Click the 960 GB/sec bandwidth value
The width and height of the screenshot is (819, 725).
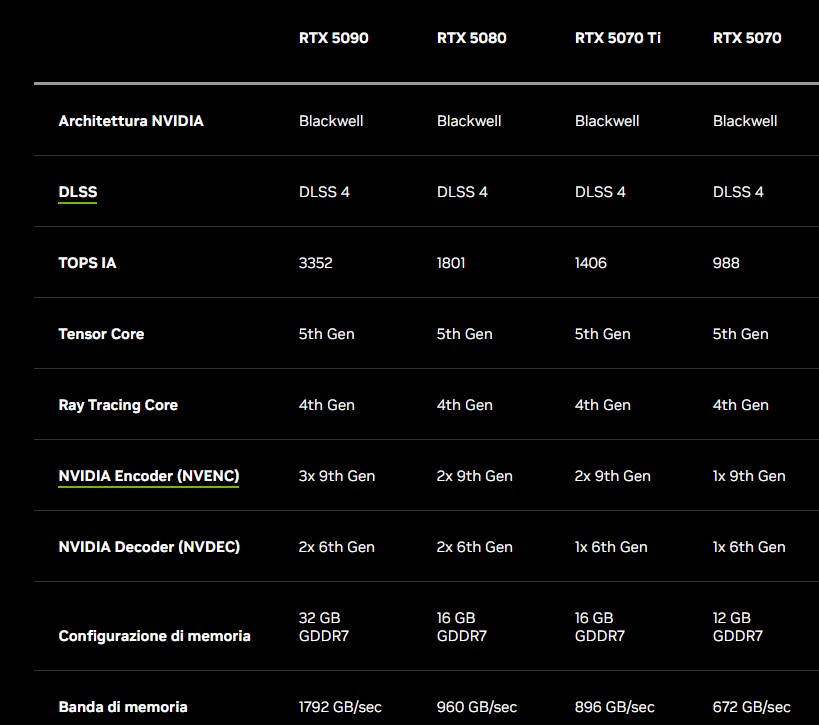point(477,707)
